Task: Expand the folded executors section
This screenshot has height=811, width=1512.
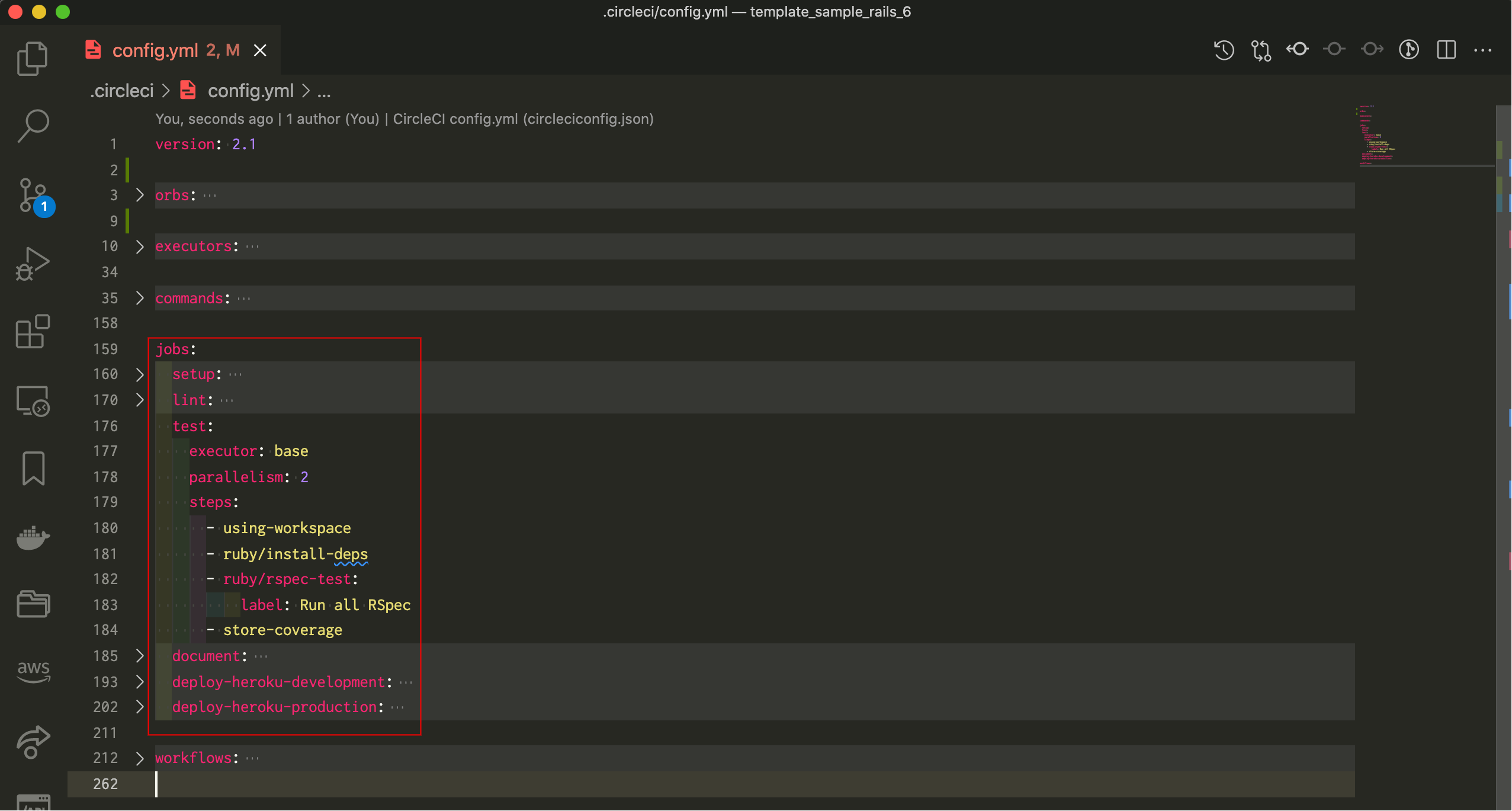Action: tap(140, 246)
